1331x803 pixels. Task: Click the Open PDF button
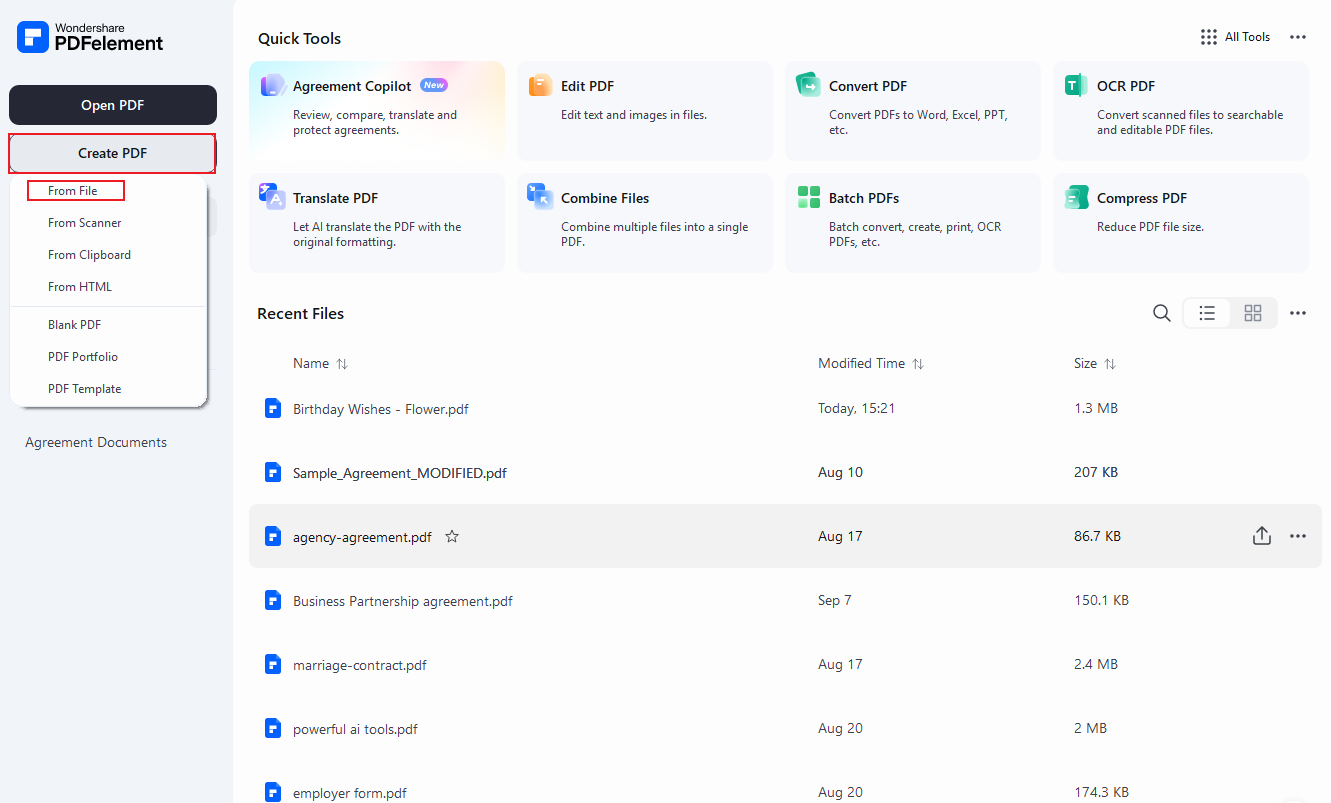113,105
